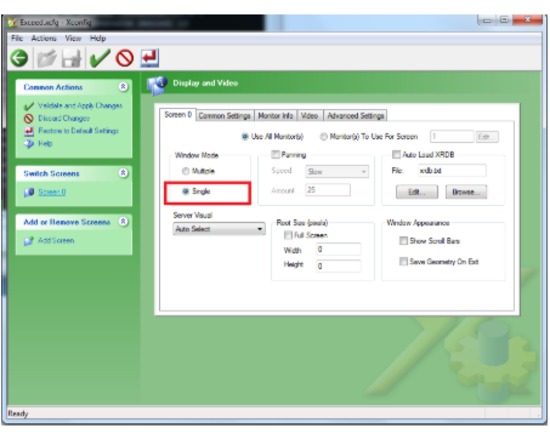Click the Help question icon in Common Actions
Image resolution: width=550 pixels, height=440 pixels.
coord(29,144)
